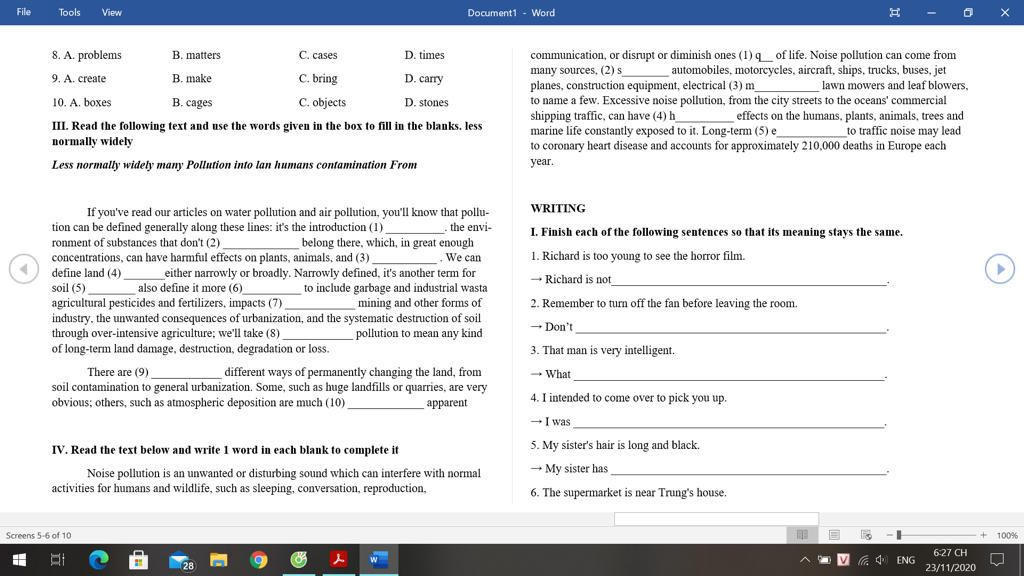Select the Word taskbar icon
The image size is (1024, 576).
pyautogui.click(x=378, y=560)
